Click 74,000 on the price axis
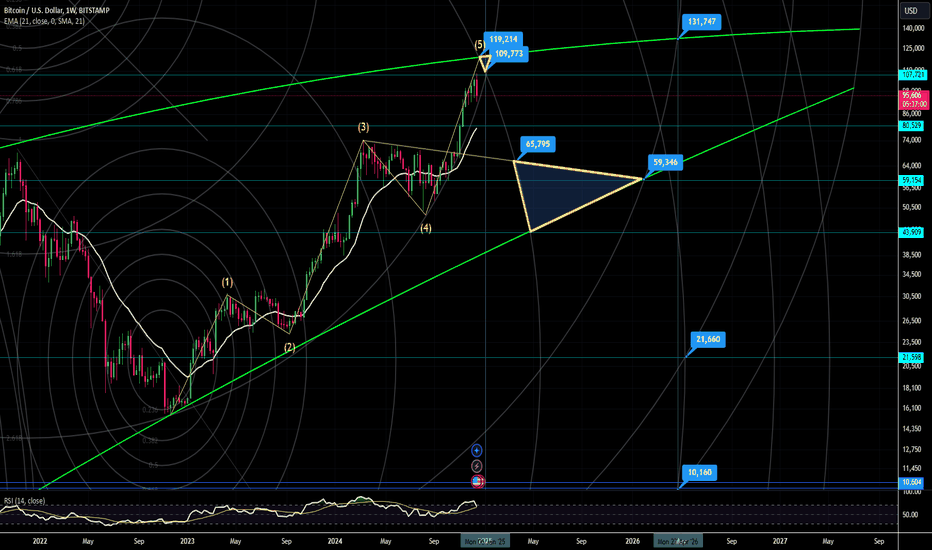Image resolution: width=932 pixels, height=550 pixels. [x=911, y=140]
